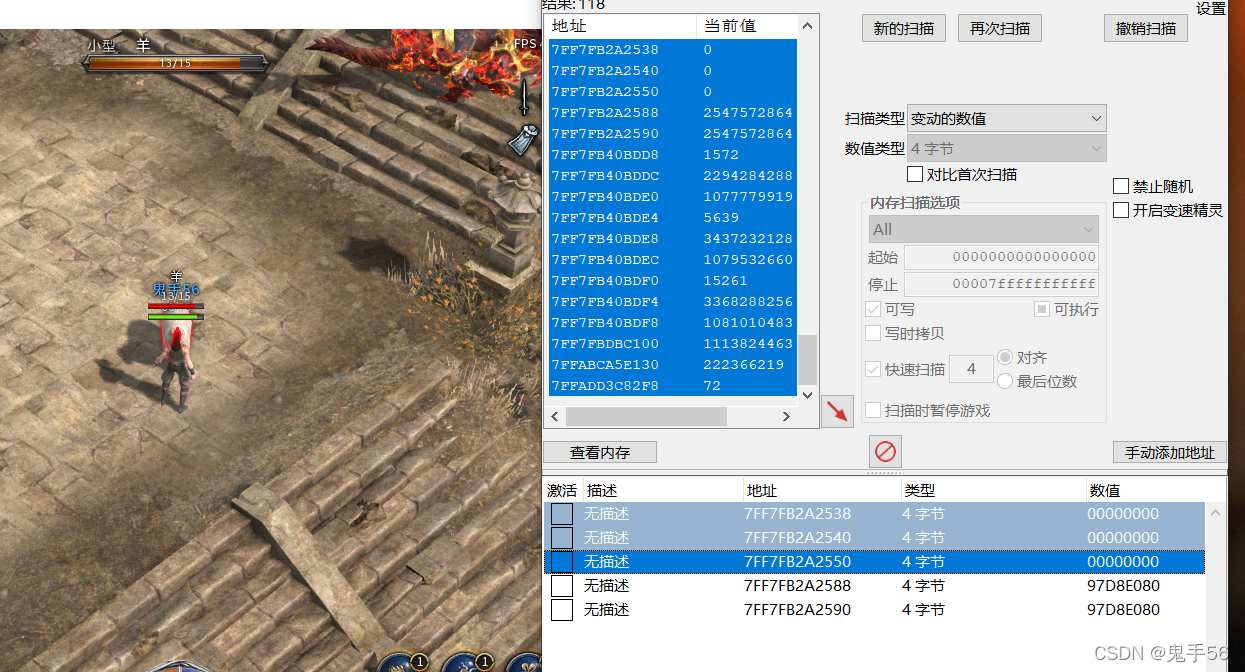
Task: Enable the 对比首次扫描 checkbox
Action: pos(915,174)
